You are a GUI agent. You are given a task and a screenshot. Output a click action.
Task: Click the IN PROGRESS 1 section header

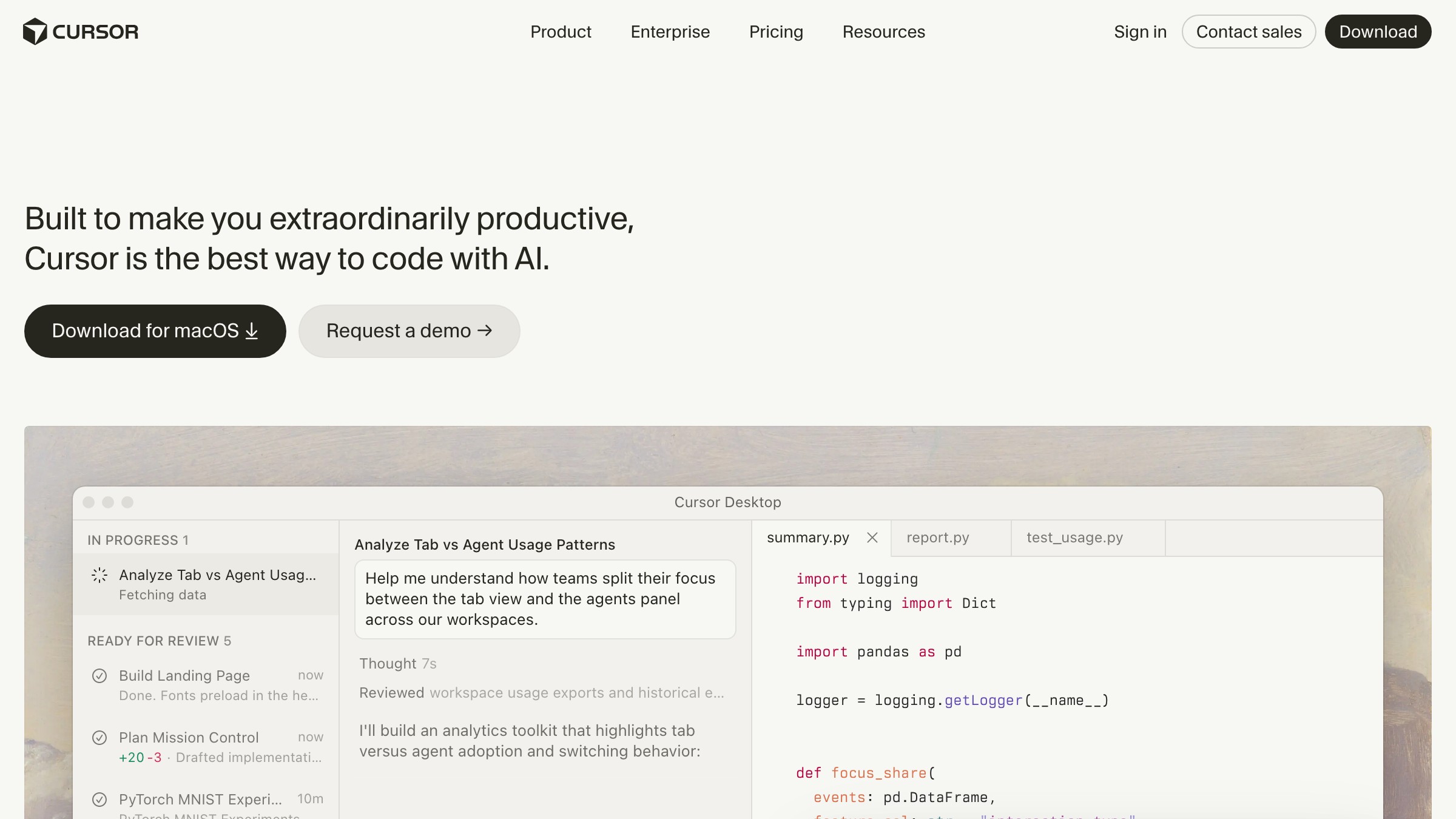(138, 540)
